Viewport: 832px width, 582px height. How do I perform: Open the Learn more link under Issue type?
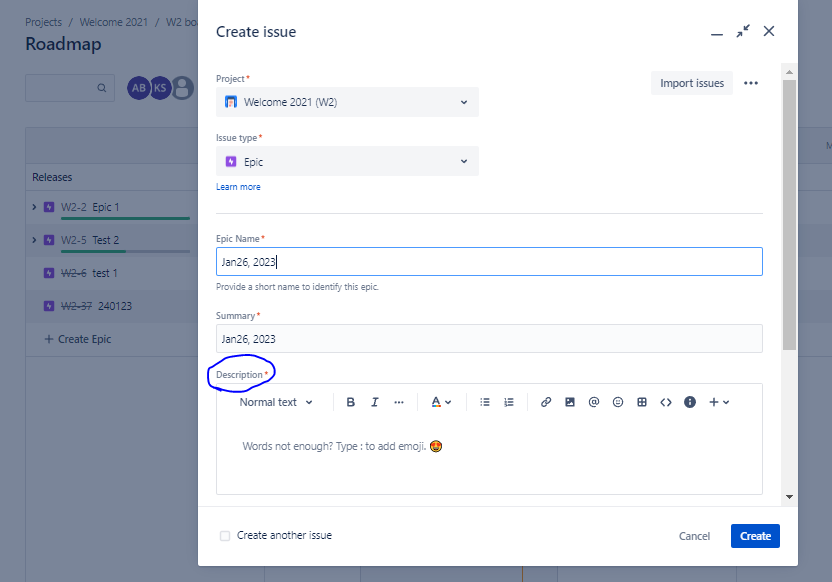point(238,187)
